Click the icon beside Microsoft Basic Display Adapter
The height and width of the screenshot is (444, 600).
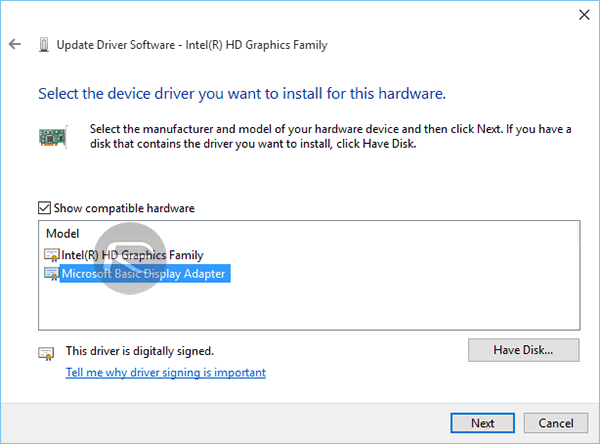point(52,273)
